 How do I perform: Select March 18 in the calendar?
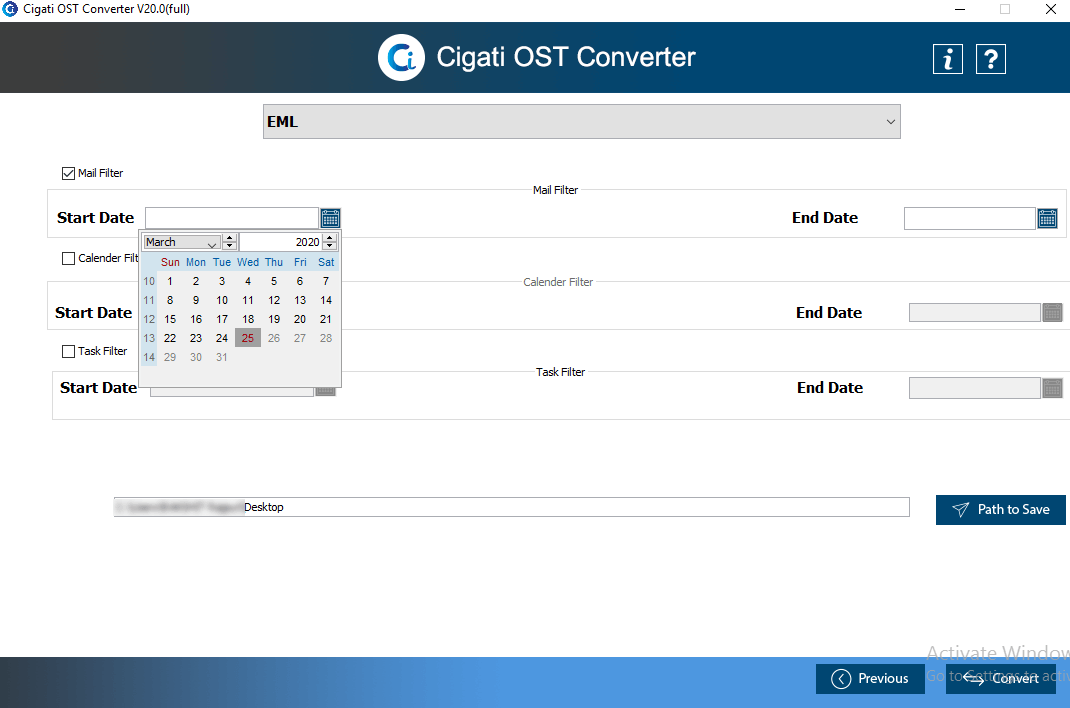tap(248, 319)
